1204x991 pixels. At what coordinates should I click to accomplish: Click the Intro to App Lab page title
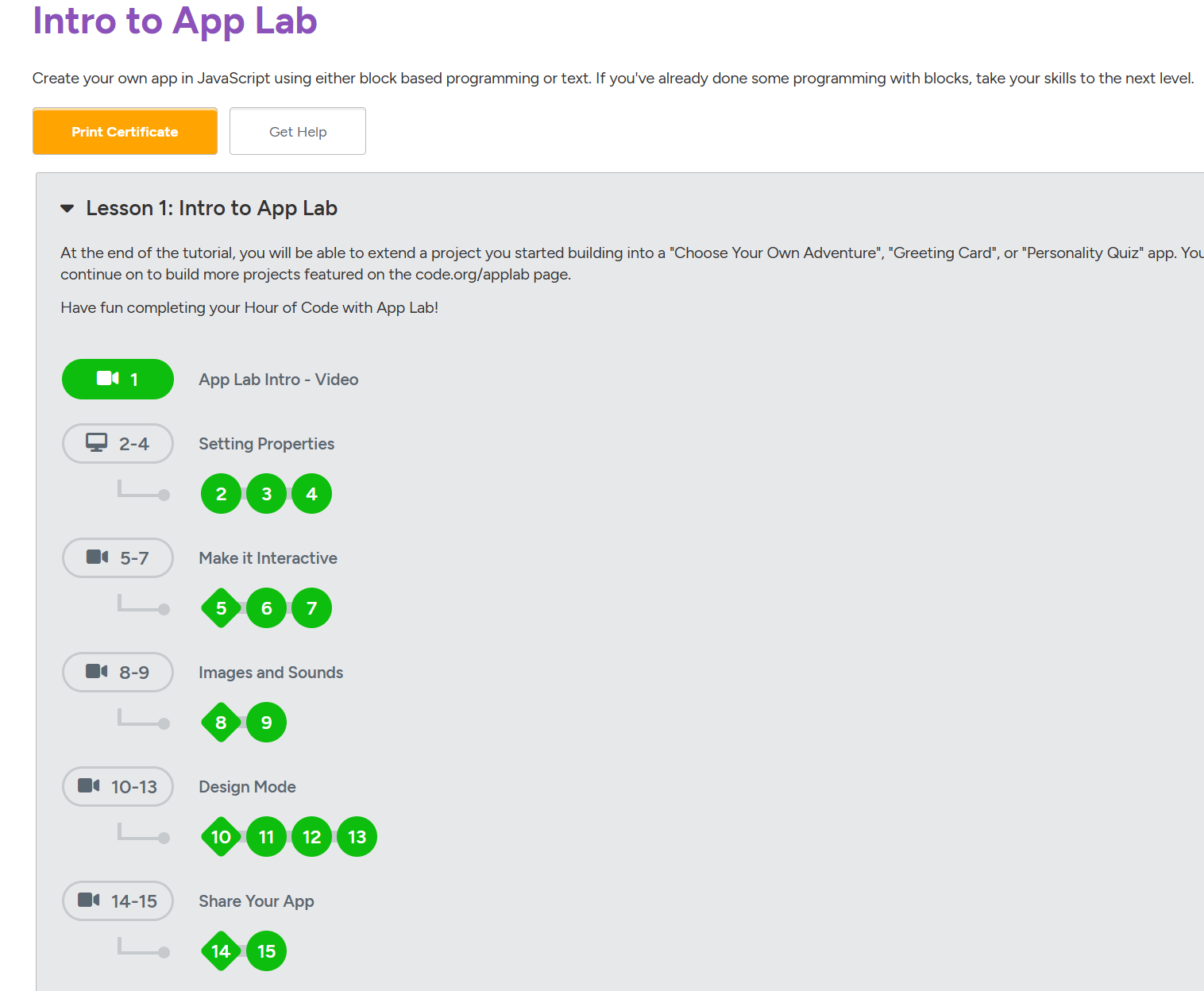tap(175, 21)
